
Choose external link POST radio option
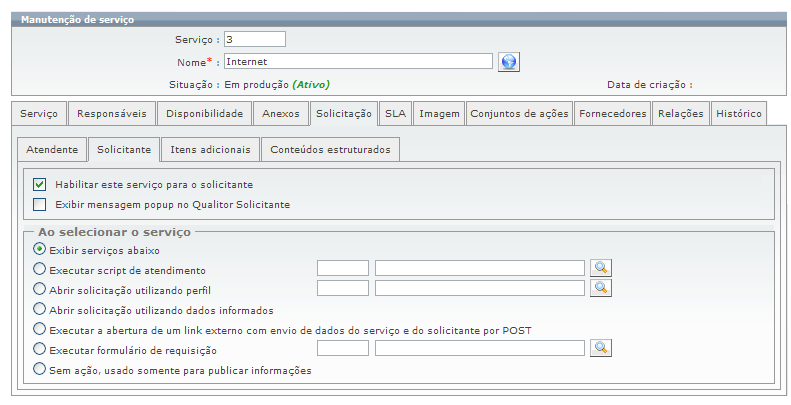[40, 329]
